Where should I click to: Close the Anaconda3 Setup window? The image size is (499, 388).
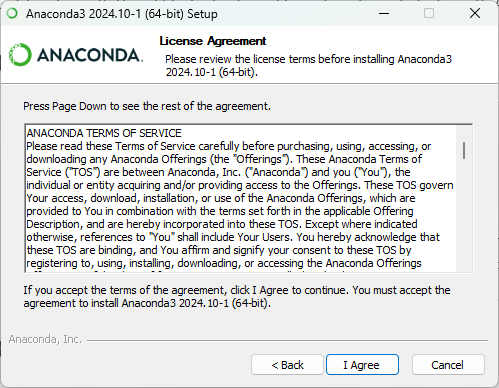tap(475, 14)
